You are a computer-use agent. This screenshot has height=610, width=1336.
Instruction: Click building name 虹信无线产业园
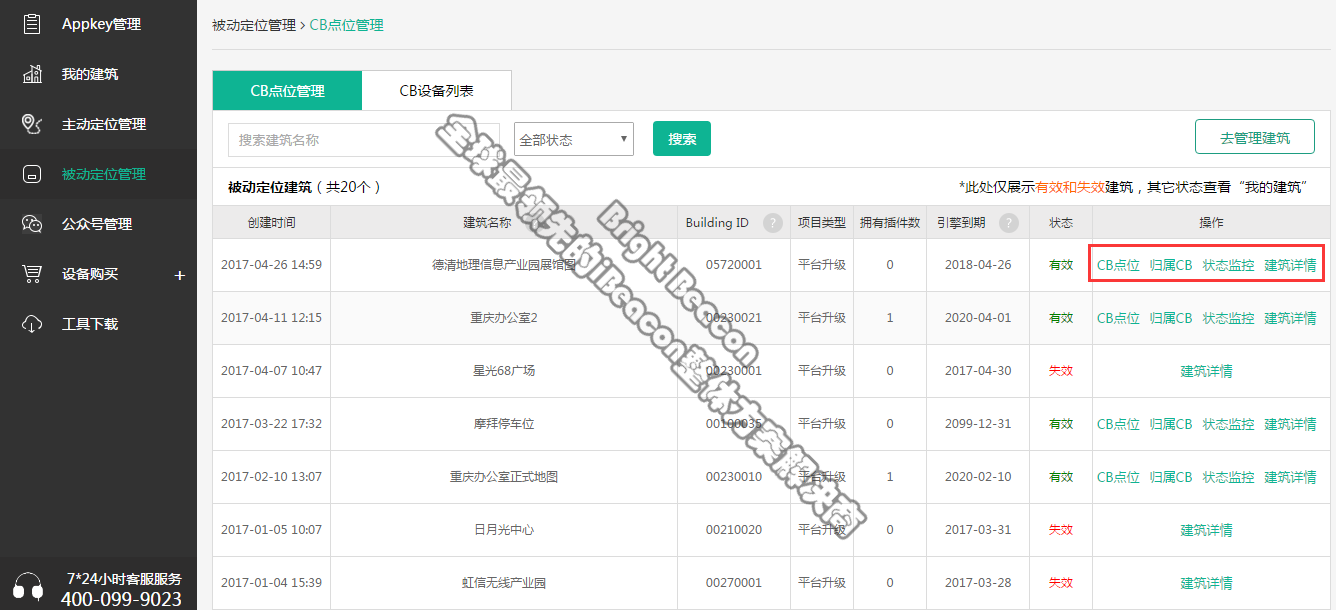(x=504, y=583)
